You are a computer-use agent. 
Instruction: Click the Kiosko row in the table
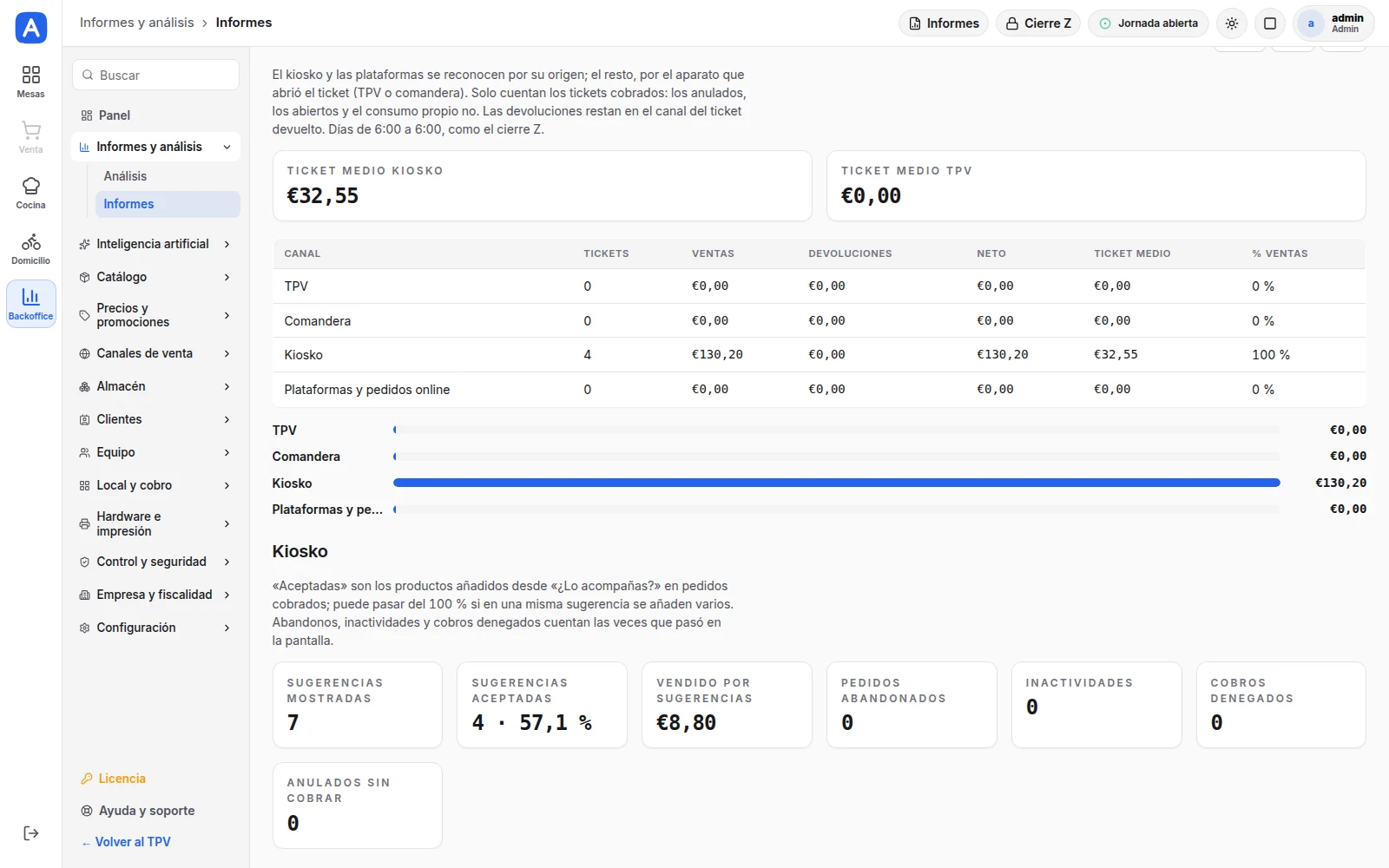pyautogui.click(x=819, y=355)
